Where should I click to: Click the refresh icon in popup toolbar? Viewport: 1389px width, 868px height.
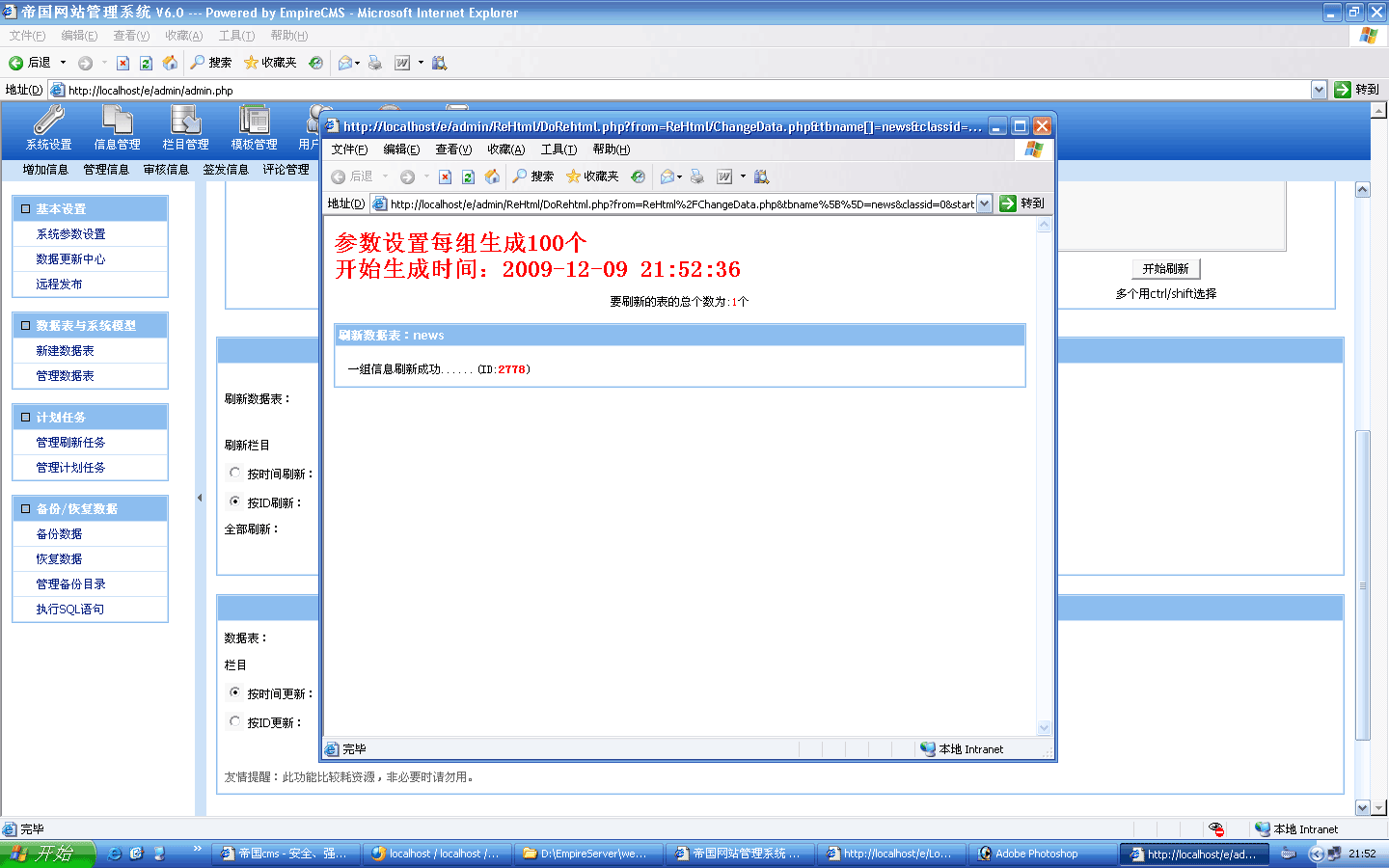468,176
